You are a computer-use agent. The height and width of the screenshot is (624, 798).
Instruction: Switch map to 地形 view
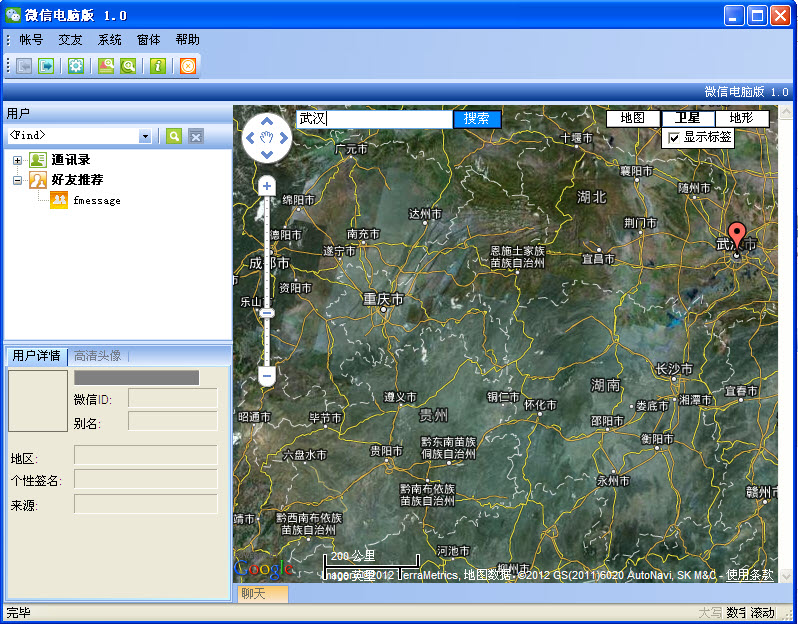(741, 118)
